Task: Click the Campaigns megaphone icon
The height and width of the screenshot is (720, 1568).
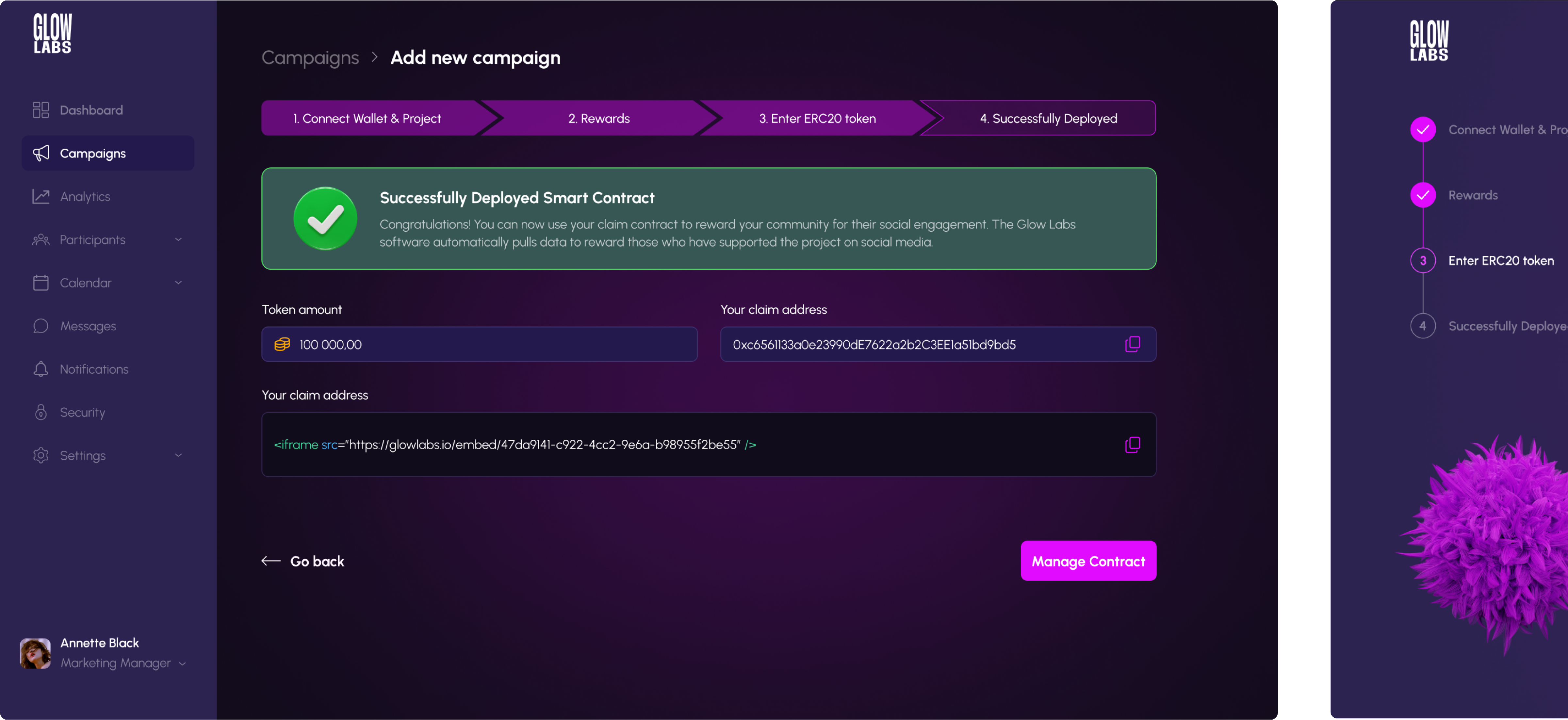Action: tap(41, 153)
